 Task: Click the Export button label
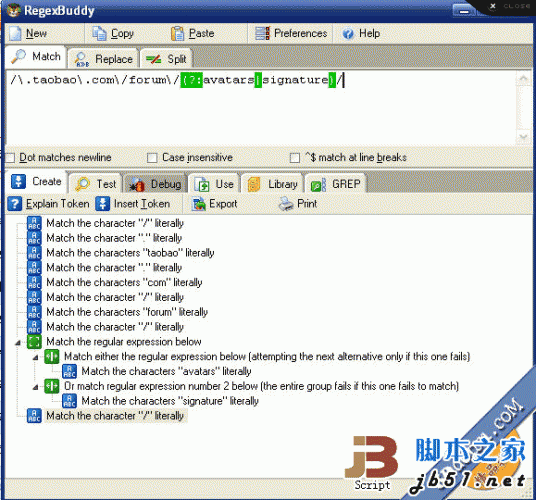click(x=223, y=204)
